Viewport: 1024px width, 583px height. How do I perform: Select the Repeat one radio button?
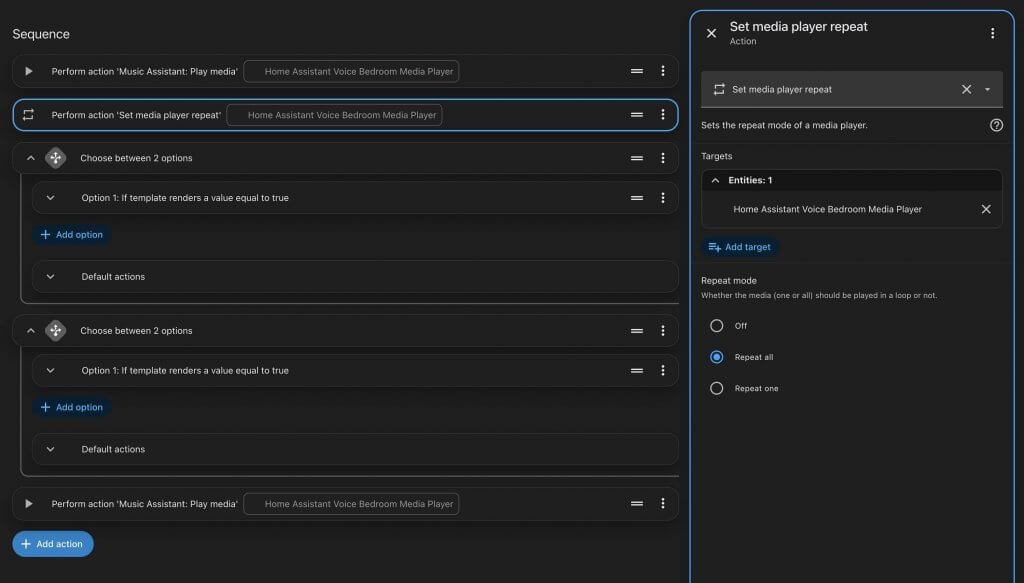pyautogui.click(x=716, y=388)
